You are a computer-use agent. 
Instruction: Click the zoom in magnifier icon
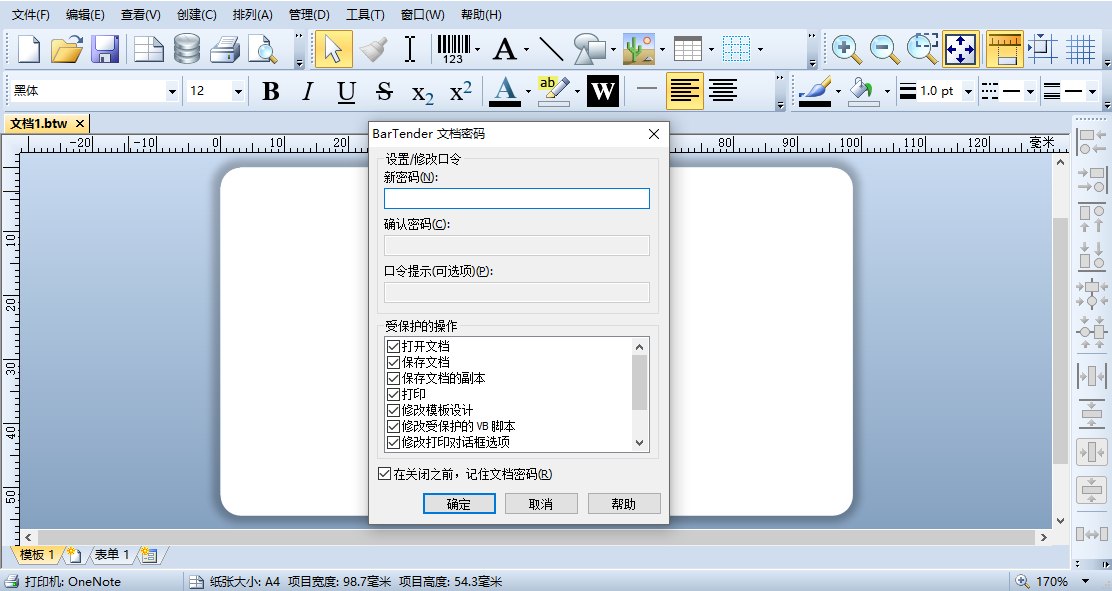847,50
